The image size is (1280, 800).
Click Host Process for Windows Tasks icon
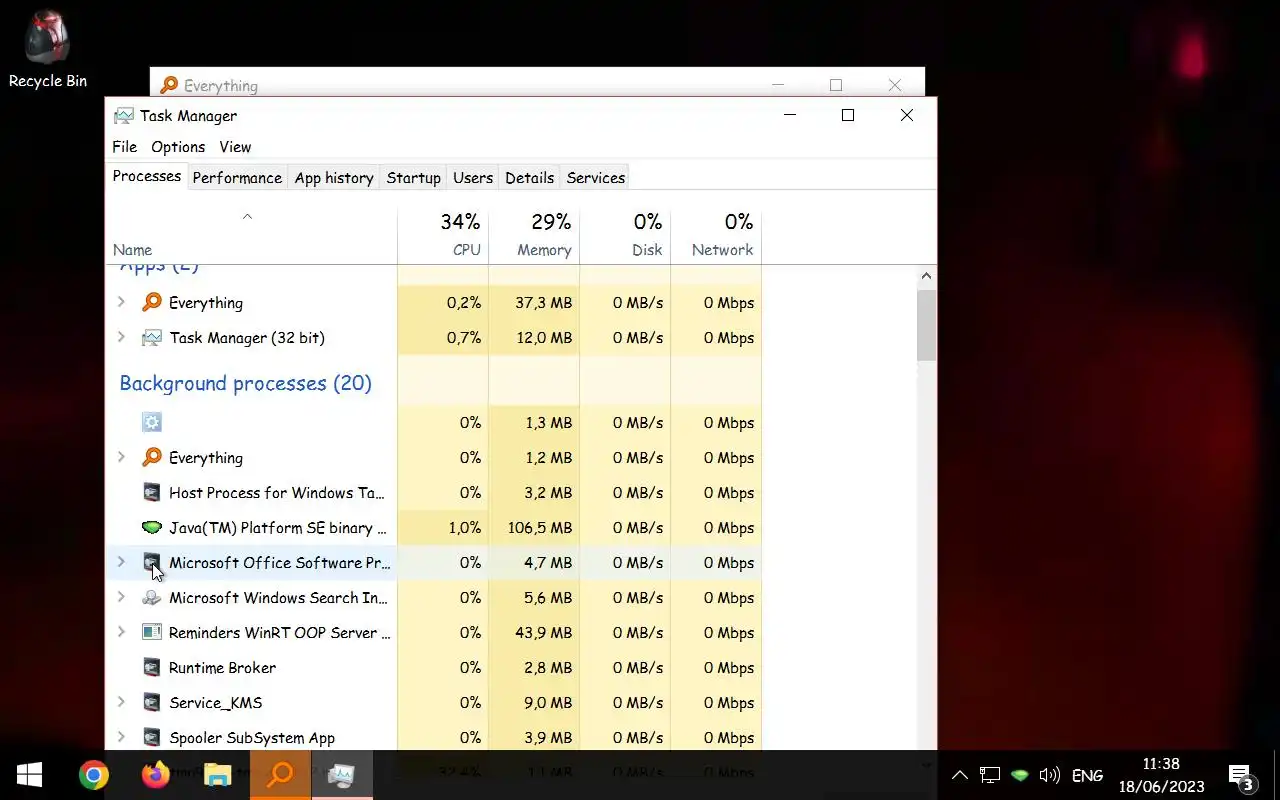point(152,492)
